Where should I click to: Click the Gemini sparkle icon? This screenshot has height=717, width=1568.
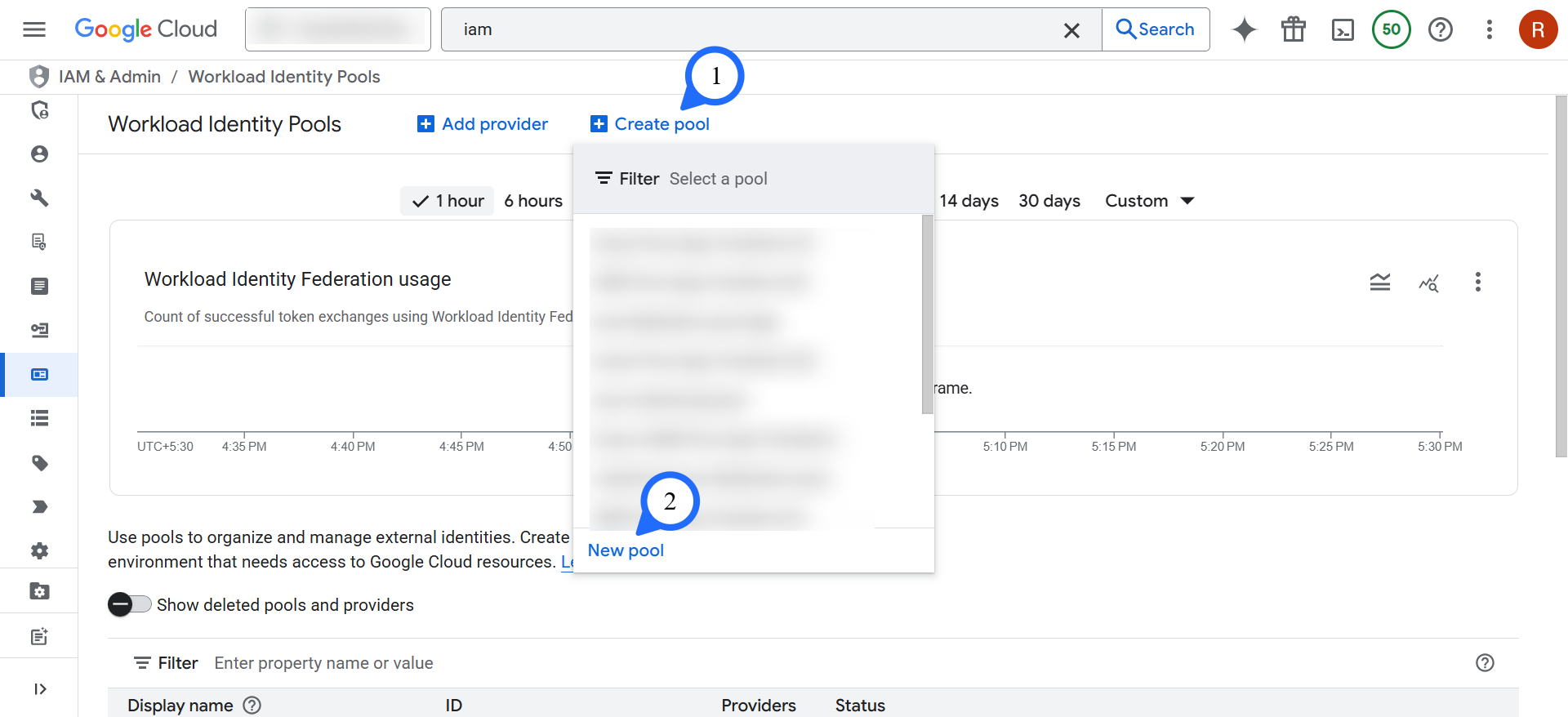click(x=1244, y=30)
